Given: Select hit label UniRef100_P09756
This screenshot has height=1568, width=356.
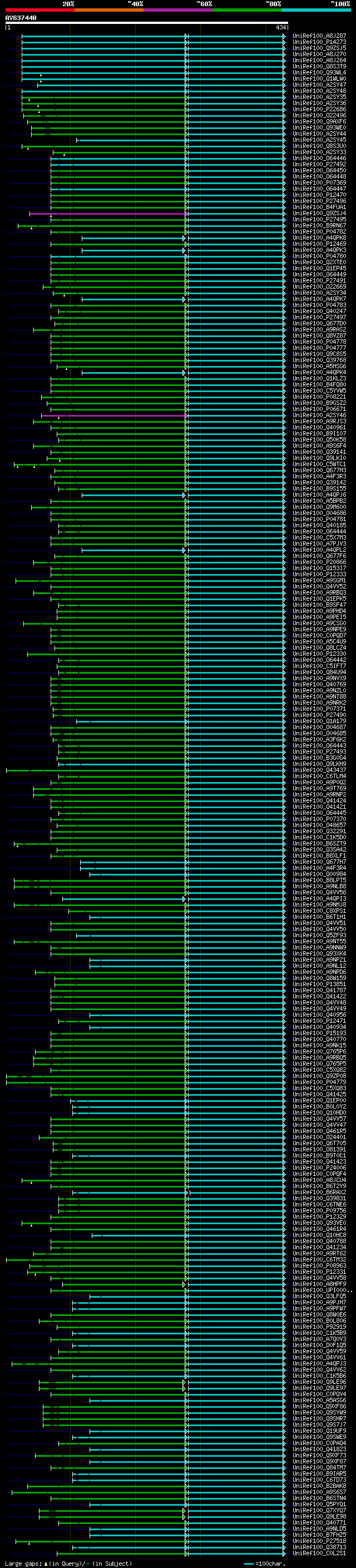Looking at the screenshot, I should pos(319,1211).
